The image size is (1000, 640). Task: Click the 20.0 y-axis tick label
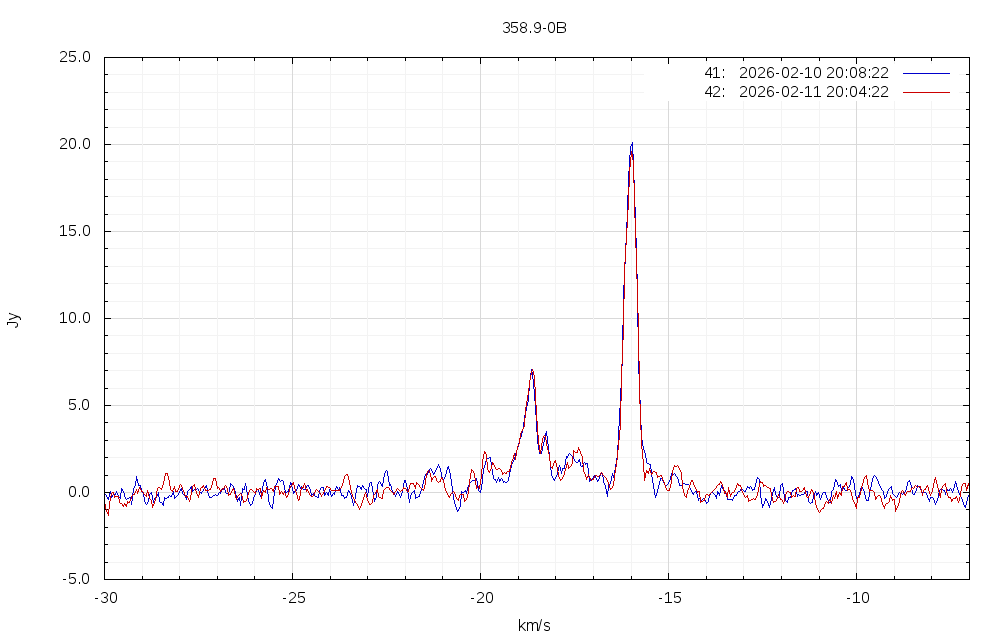point(75,144)
